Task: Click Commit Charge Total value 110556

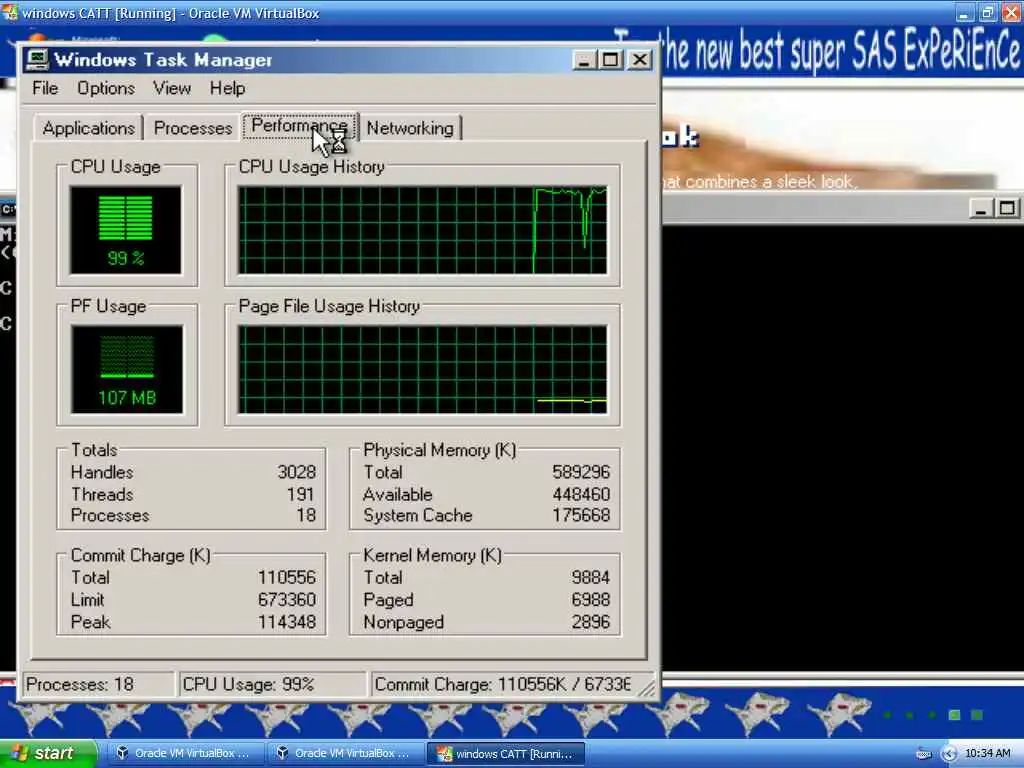Action: (287, 577)
